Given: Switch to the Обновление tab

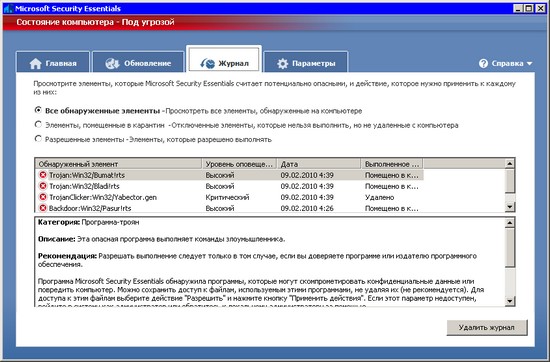Looking at the screenshot, I should (x=138, y=63).
